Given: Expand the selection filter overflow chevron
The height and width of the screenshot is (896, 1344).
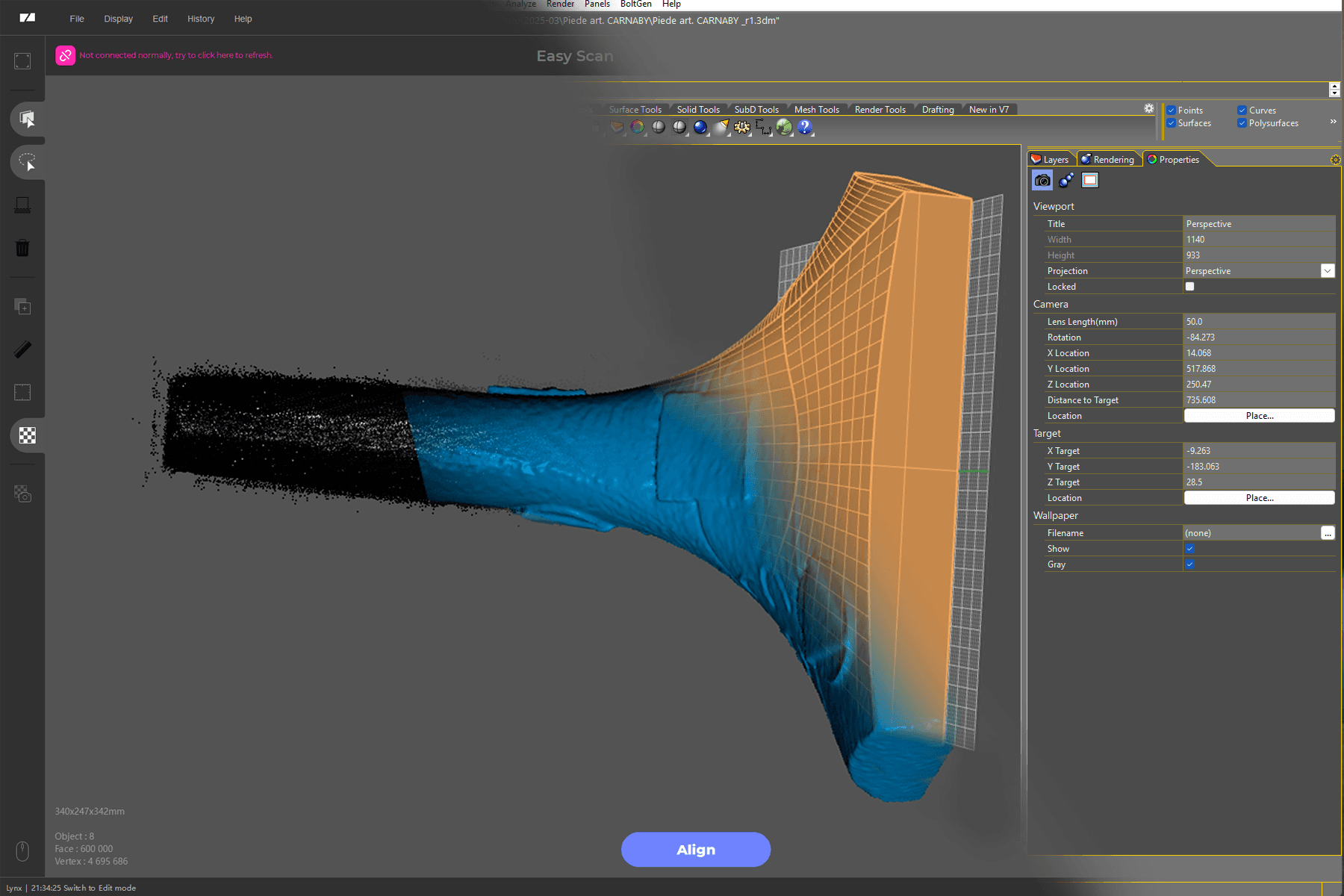Looking at the screenshot, I should [1333, 122].
